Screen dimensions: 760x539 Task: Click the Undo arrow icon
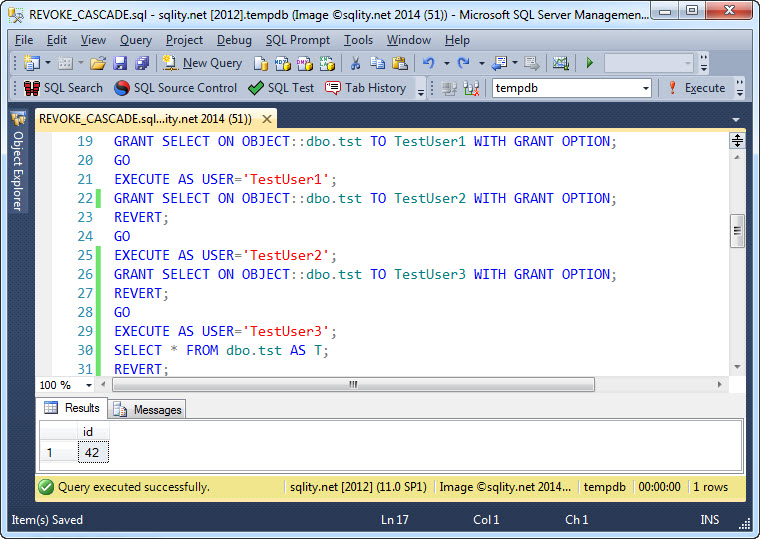pos(428,63)
